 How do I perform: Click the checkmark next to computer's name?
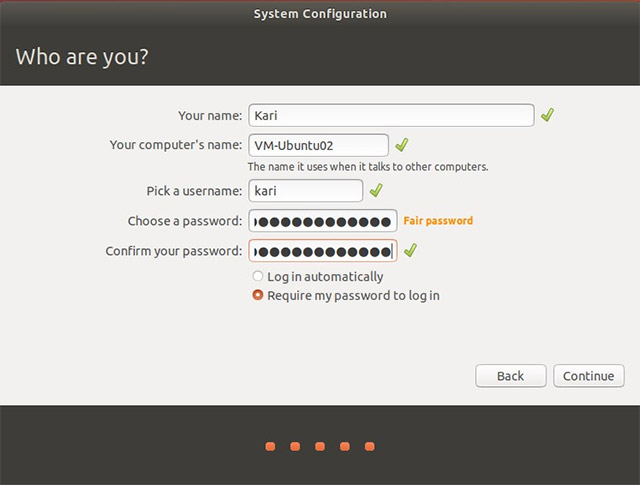402,145
